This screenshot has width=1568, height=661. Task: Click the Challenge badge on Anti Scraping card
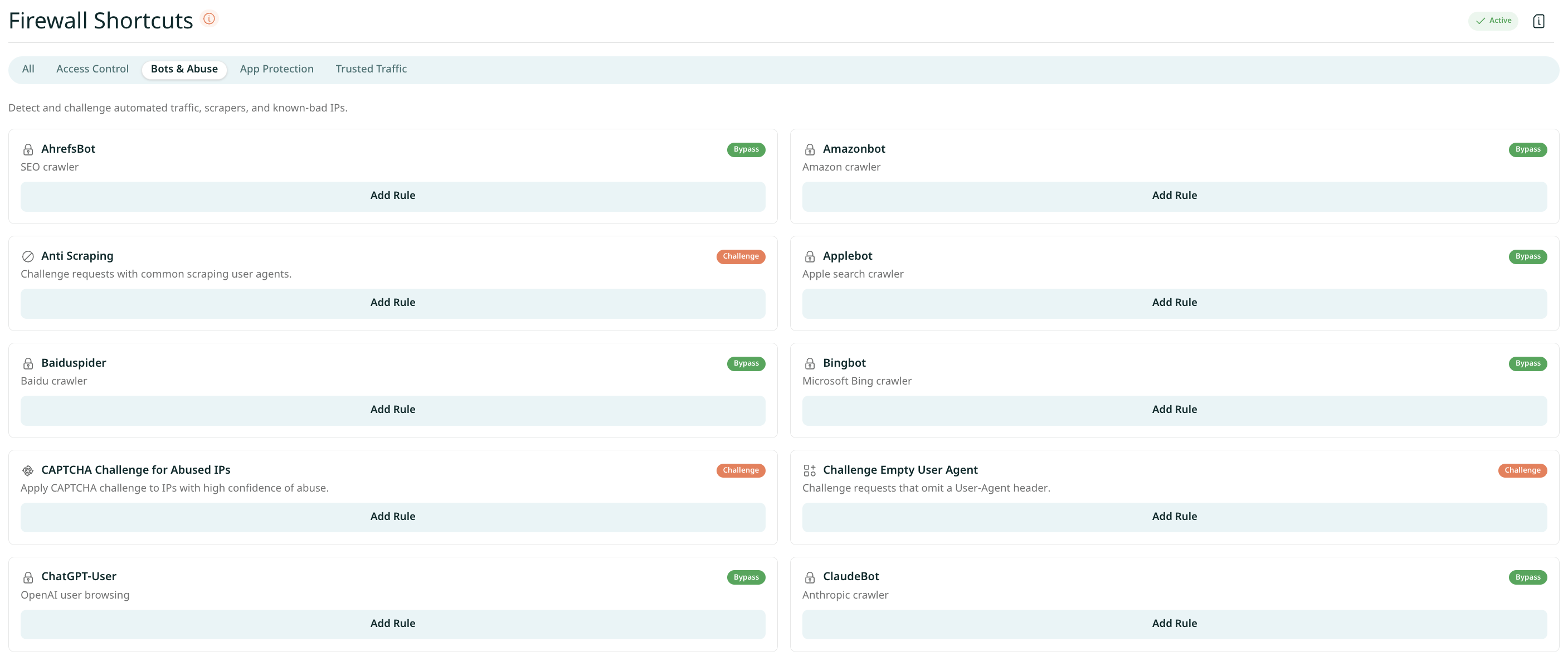point(740,257)
